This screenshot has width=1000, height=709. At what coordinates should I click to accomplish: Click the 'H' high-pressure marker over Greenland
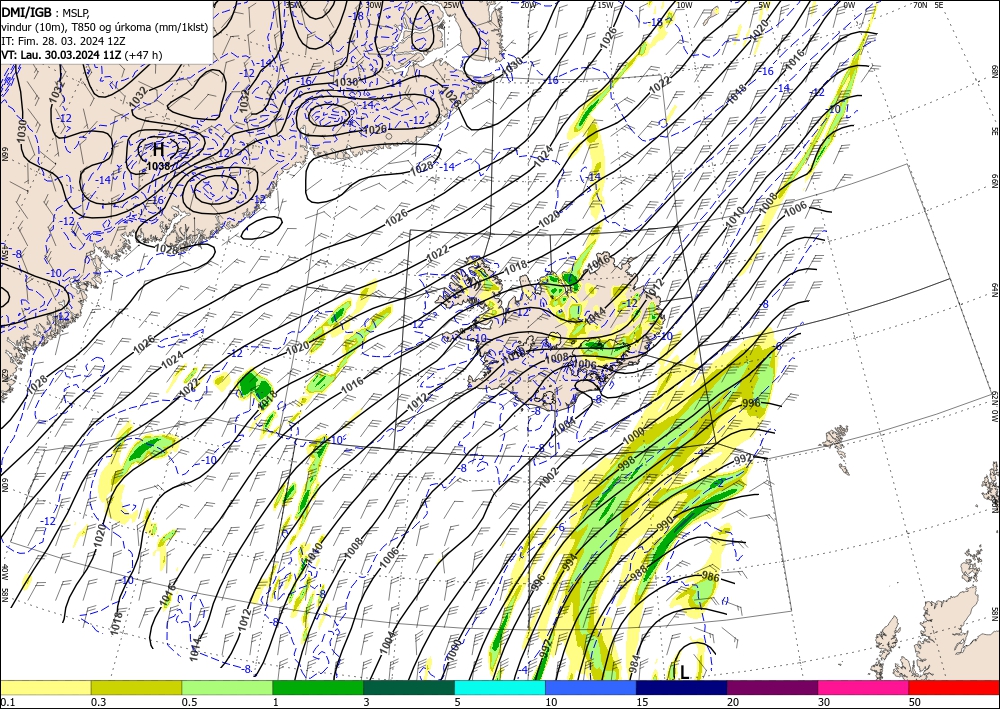pos(158,150)
